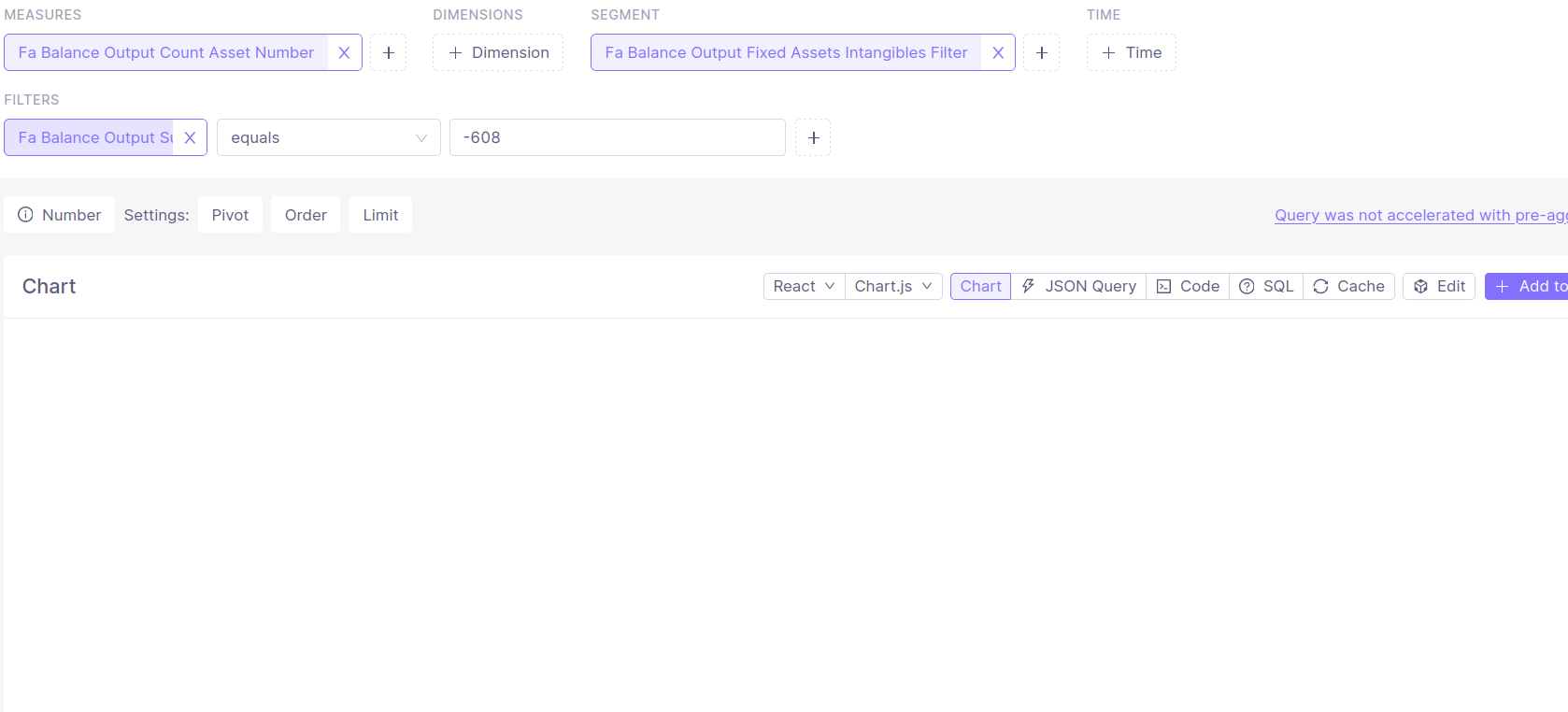Expand the Chart.js library dropdown
The width and height of the screenshot is (1568, 712).
pos(893,286)
